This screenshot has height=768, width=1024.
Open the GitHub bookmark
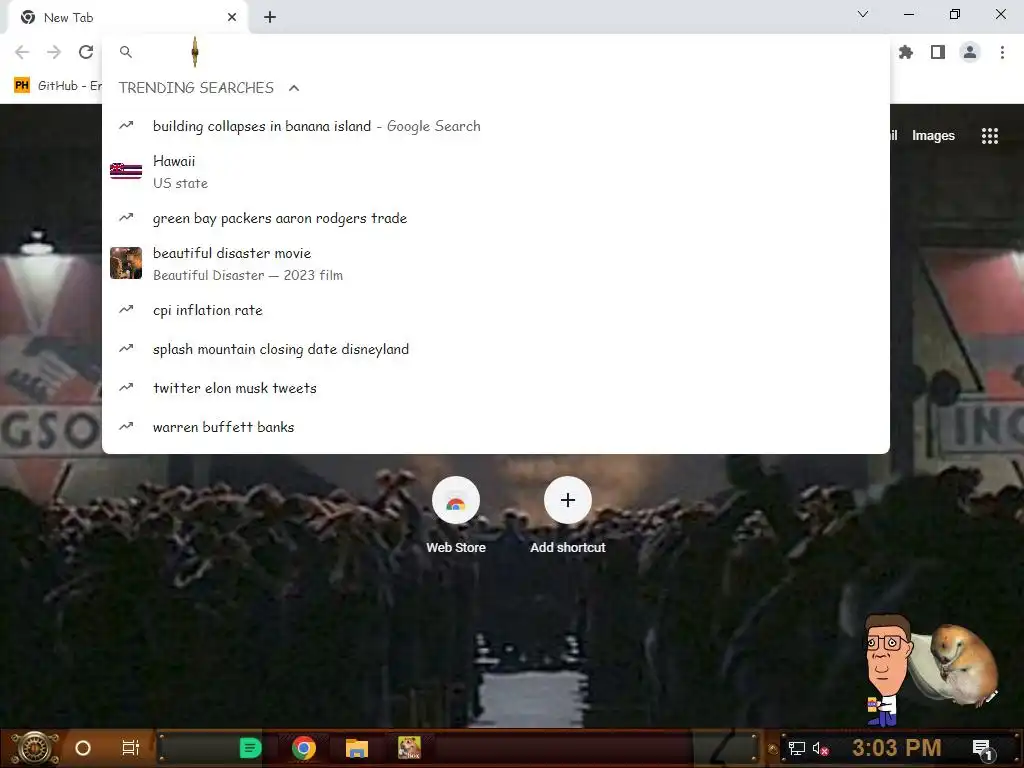(x=58, y=86)
